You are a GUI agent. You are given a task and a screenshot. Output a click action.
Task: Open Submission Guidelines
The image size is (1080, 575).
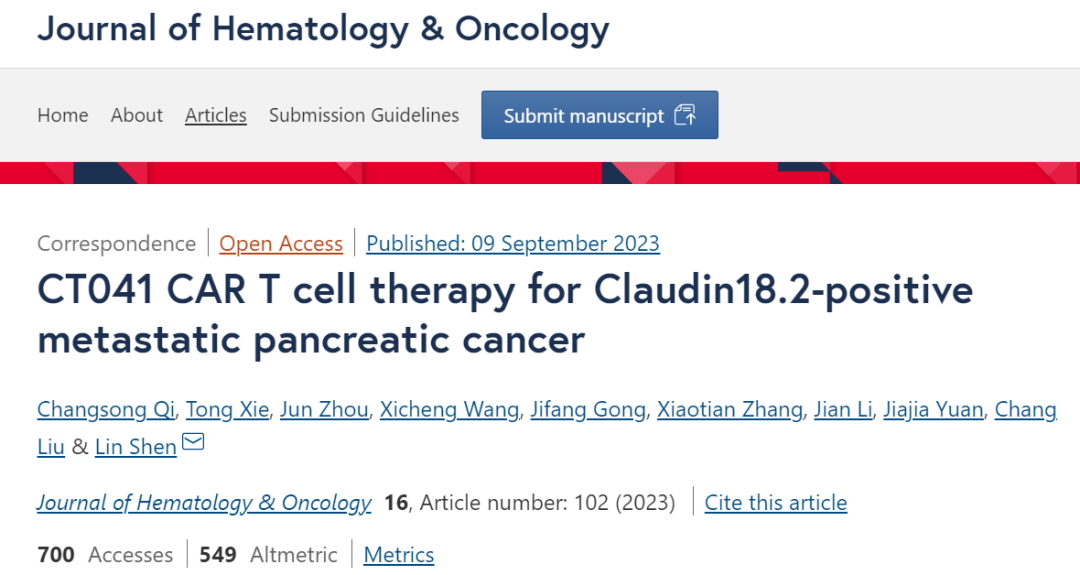pyautogui.click(x=364, y=115)
